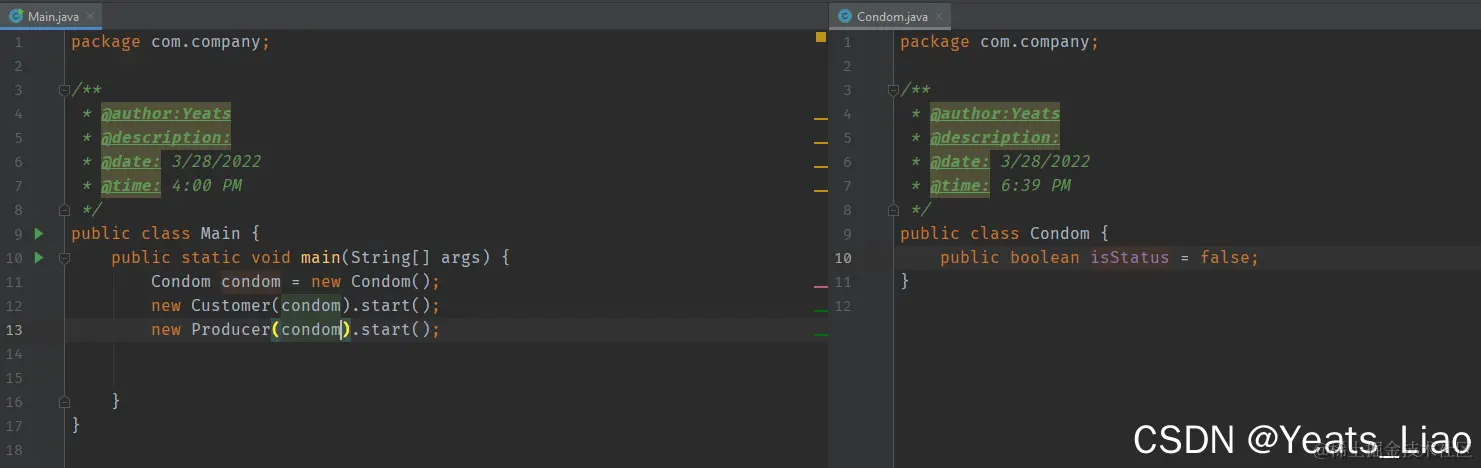Place cursor on 'package com.company;' in Main.java
1481x468 pixels.
(170, 41)
